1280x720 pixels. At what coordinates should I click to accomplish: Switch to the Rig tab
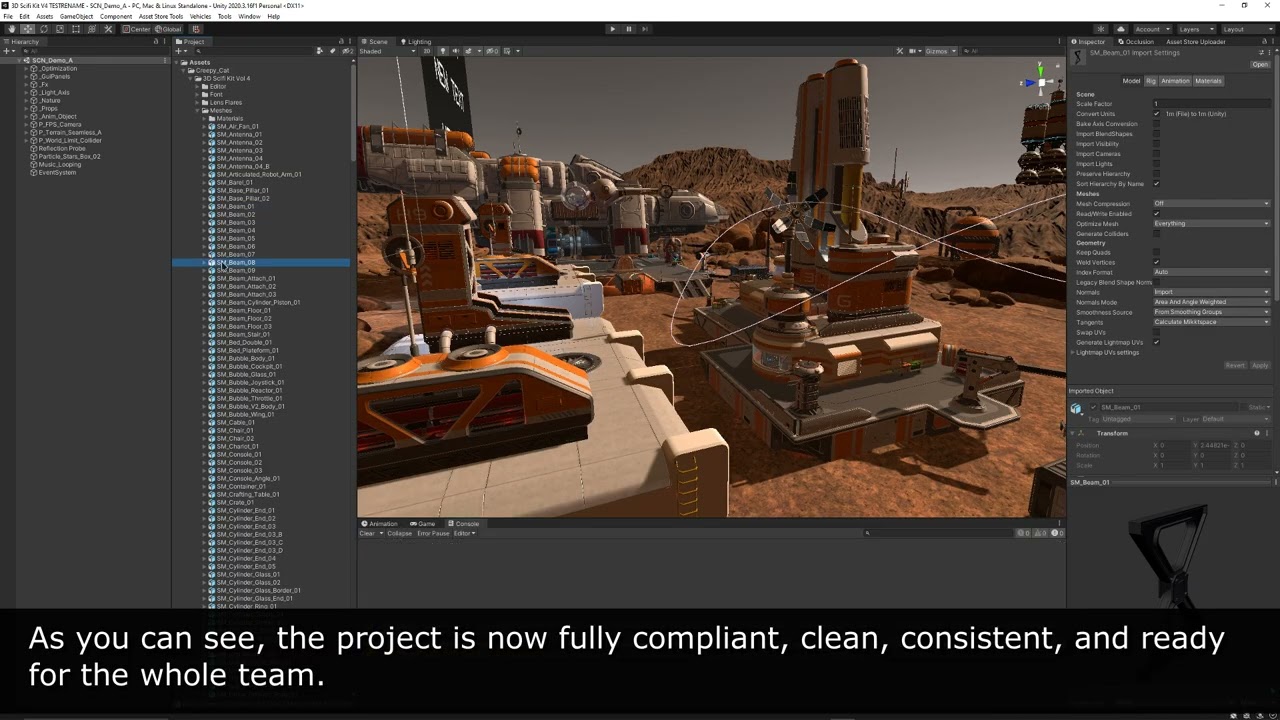coord(1151,81)
